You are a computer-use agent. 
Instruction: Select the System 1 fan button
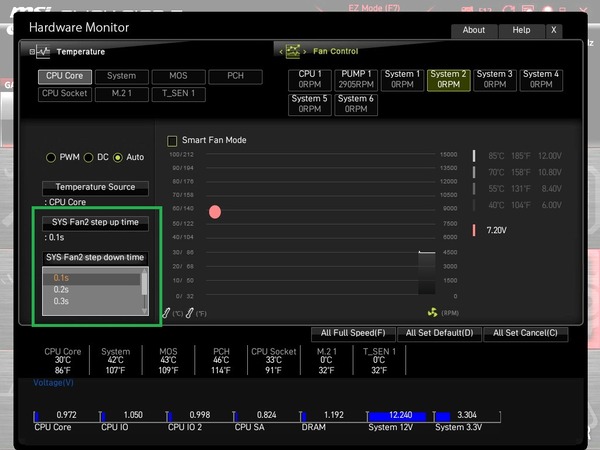click(x=403, y=80)
